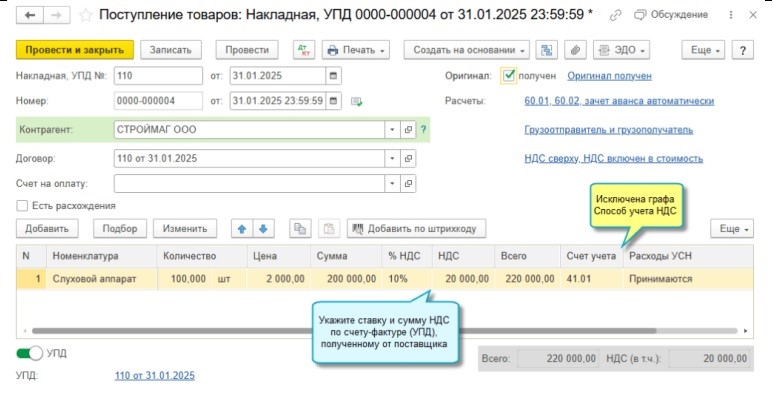Click the Провести и закрыть button
The width and height of the screenshot is (774, 408).
tap(75, 50)
